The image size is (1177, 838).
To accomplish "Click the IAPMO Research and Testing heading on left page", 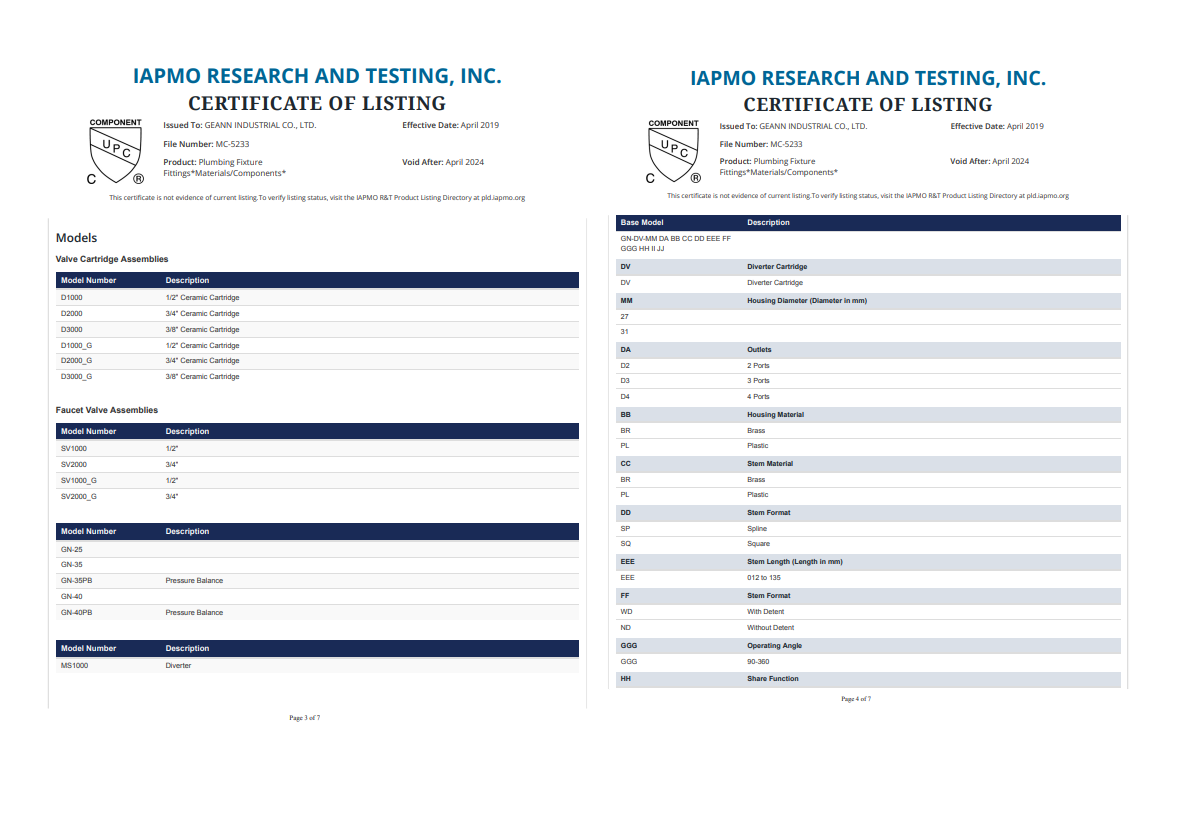I will (x=317, y=76).
